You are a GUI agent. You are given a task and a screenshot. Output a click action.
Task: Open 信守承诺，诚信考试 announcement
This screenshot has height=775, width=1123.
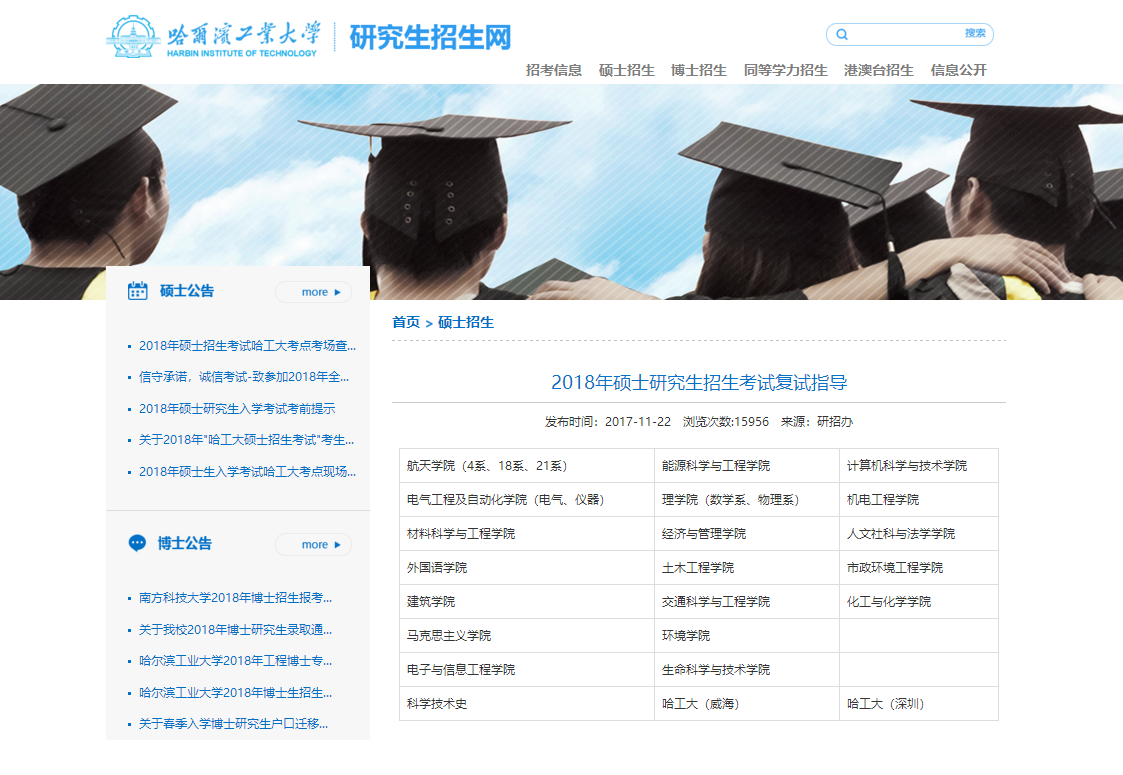[x=244, y=377]
